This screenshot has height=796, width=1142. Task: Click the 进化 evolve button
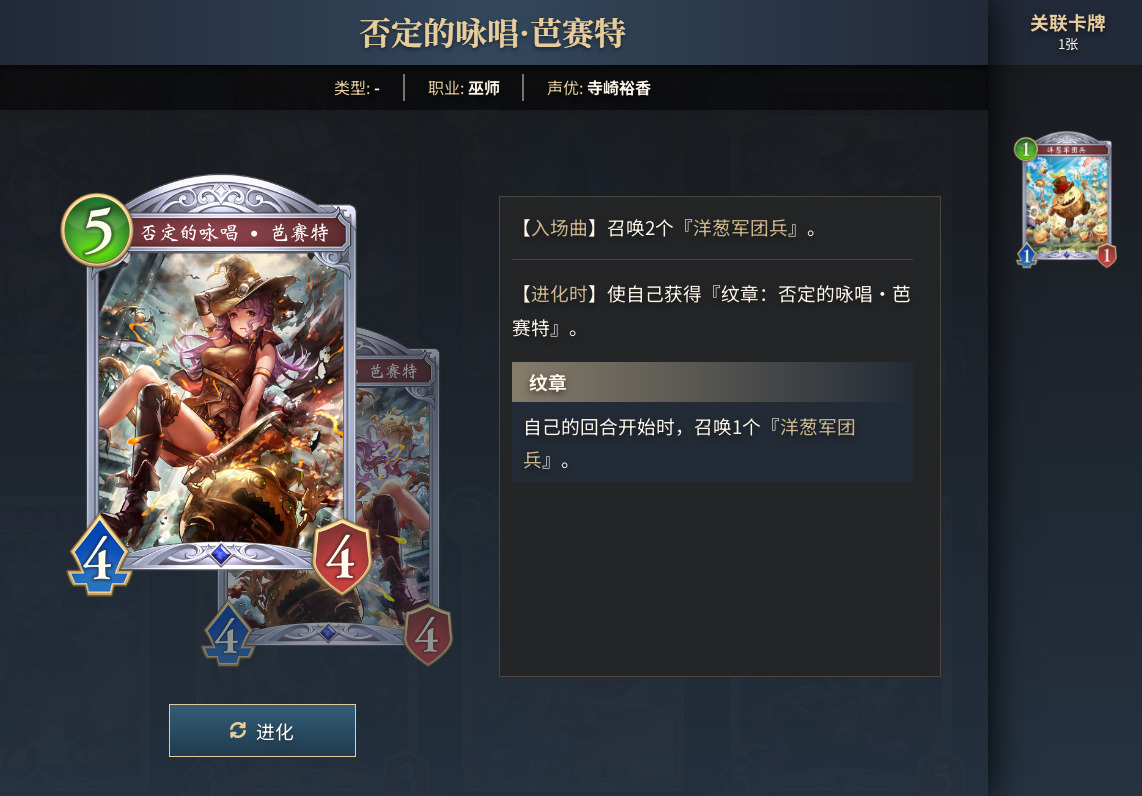(x=262, y=730)
